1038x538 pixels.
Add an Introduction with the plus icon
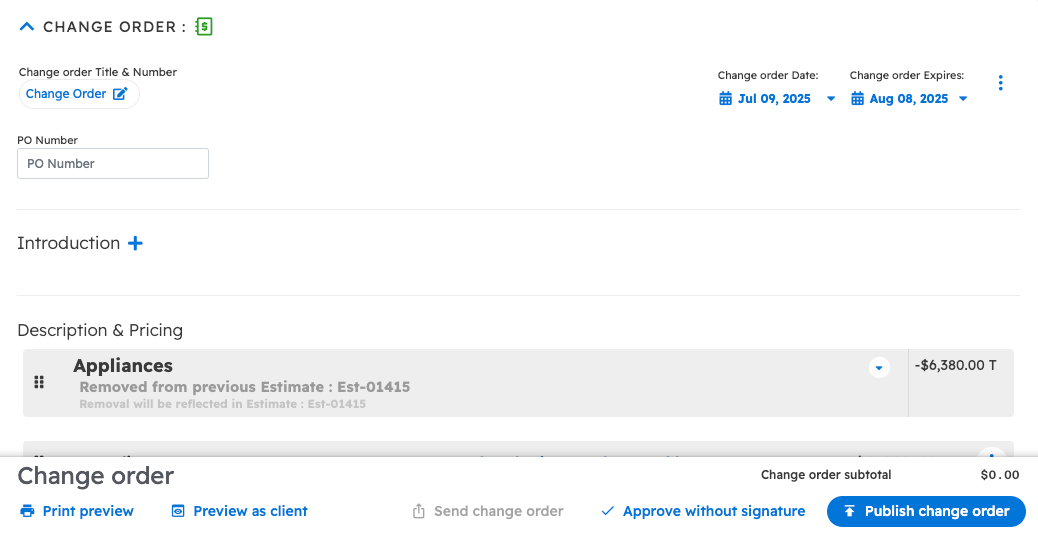click(135, 243)
